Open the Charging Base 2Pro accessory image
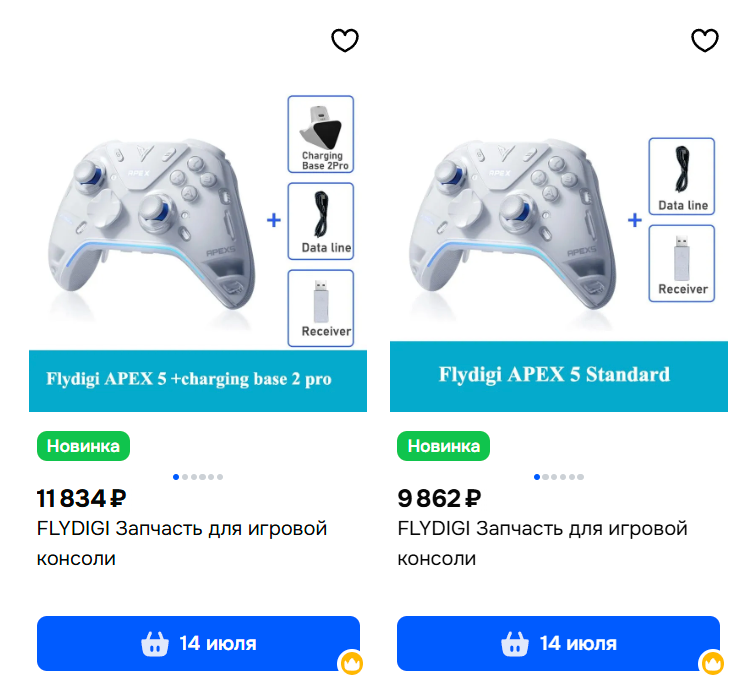Screen dimensions: 735x691 (321, 134)
